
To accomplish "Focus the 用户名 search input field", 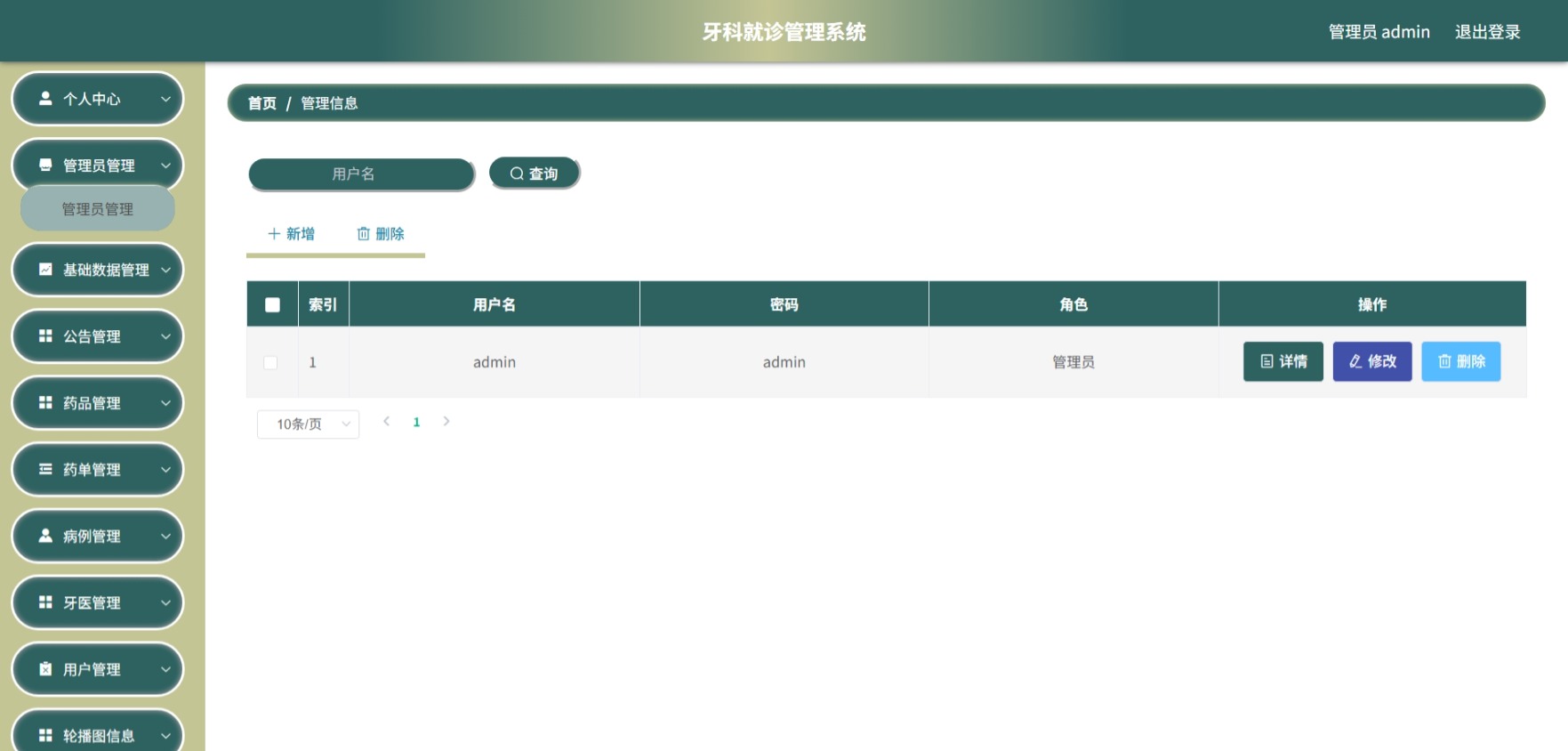I will point(361,174).
